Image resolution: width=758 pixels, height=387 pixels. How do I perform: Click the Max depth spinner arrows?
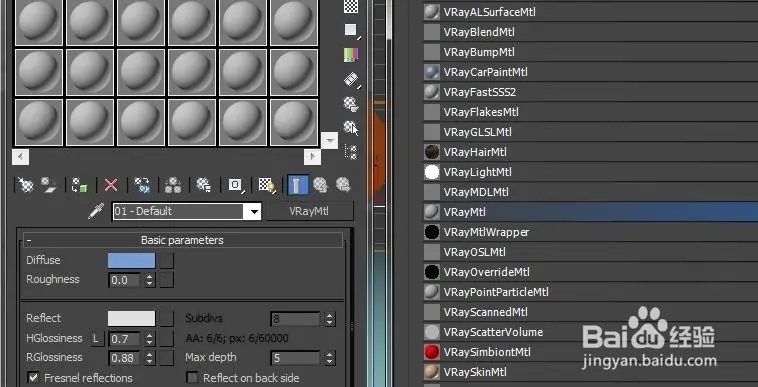click(330, 358)
